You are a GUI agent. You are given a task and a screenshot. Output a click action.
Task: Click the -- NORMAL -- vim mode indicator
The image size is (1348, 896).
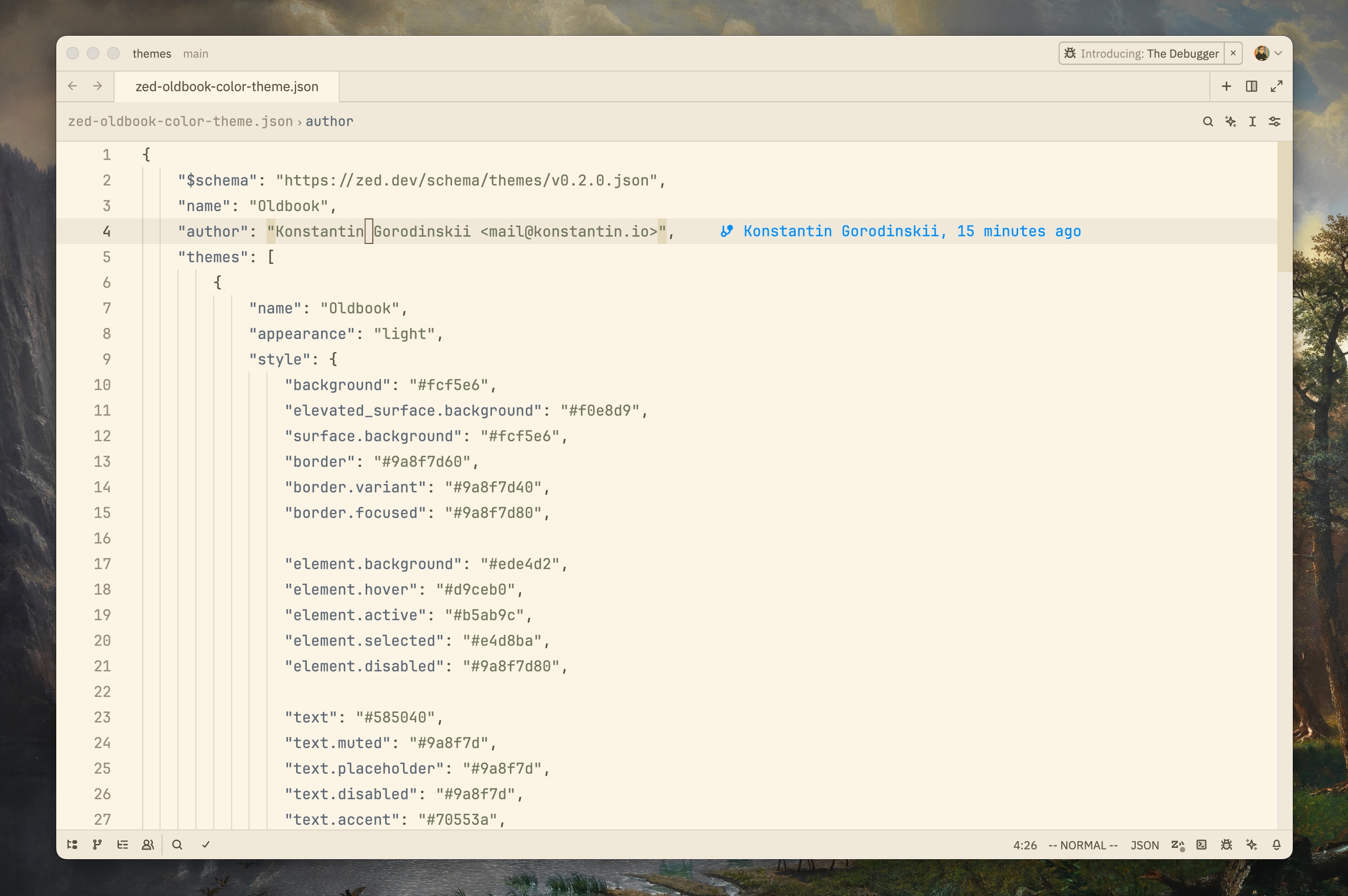pyautogui.click(x=1083, y=845)
